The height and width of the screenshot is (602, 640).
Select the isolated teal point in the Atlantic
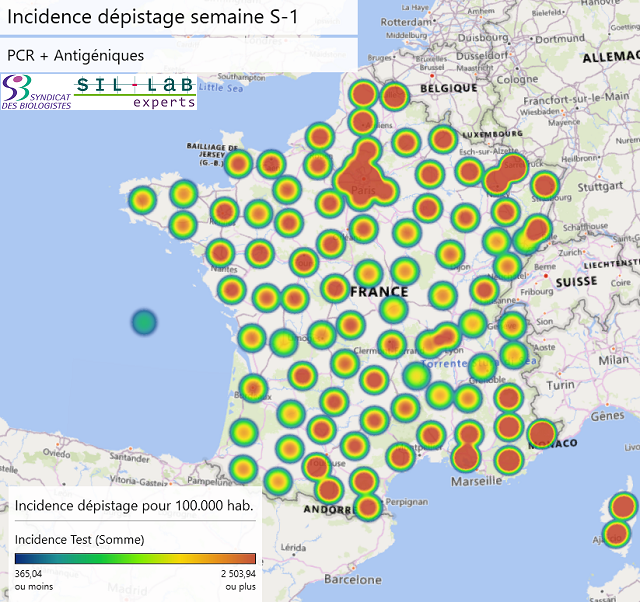click(144, 322)
